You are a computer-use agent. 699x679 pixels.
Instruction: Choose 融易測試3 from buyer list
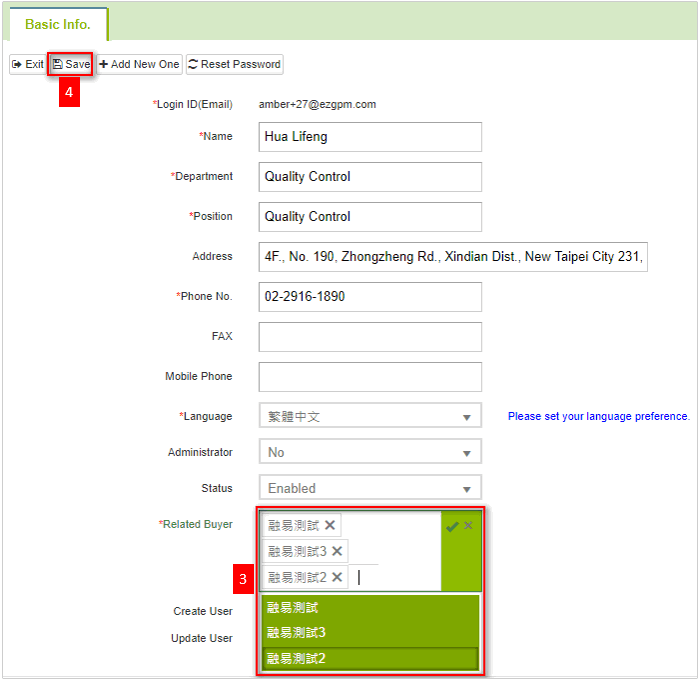coord(370,633)
